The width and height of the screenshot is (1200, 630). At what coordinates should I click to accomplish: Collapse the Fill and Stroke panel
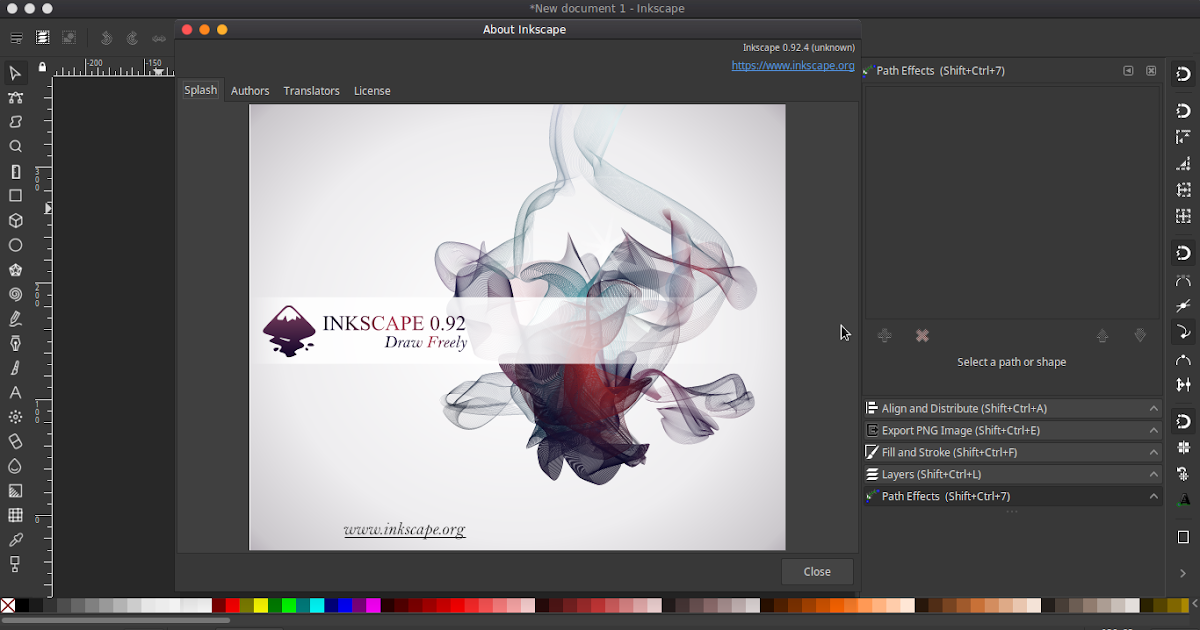(1153, 452)
